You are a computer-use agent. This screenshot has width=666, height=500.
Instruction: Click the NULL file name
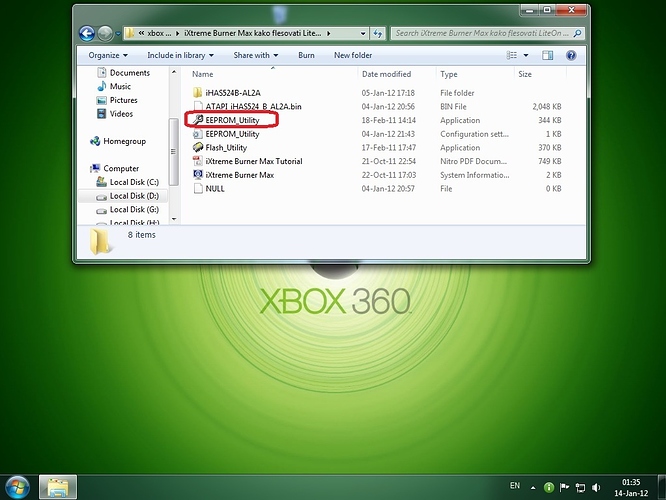coord(215,188)
